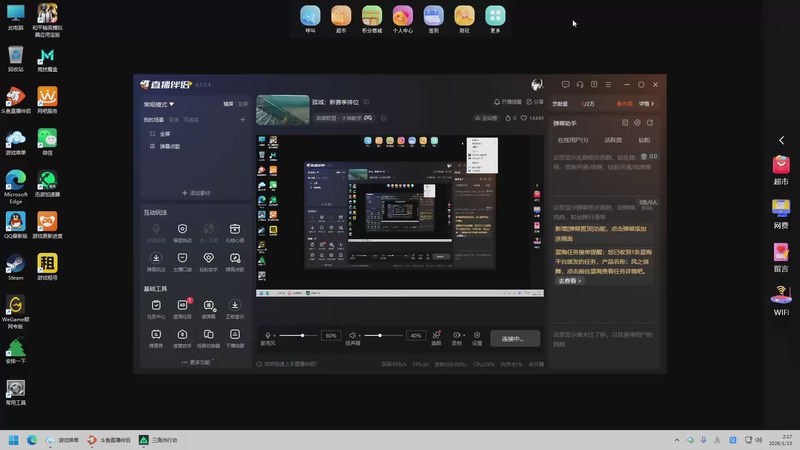This screenshot has width=800, height=450.
Task: Open the quick start help link
Action: (287, 364)
